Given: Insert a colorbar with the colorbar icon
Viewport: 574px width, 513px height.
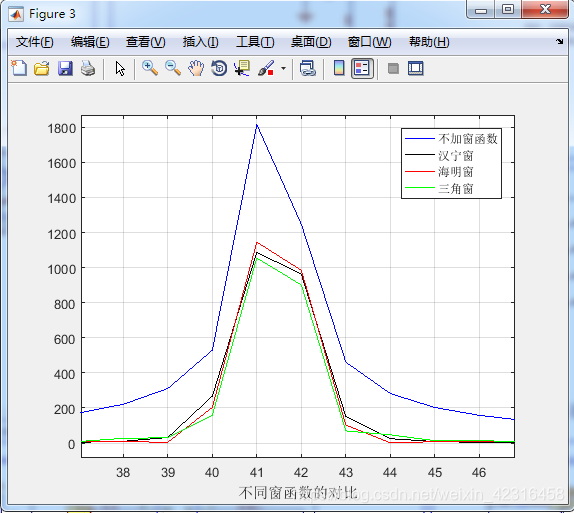Looking at the screenshot, I should click(x=339, y=68).
